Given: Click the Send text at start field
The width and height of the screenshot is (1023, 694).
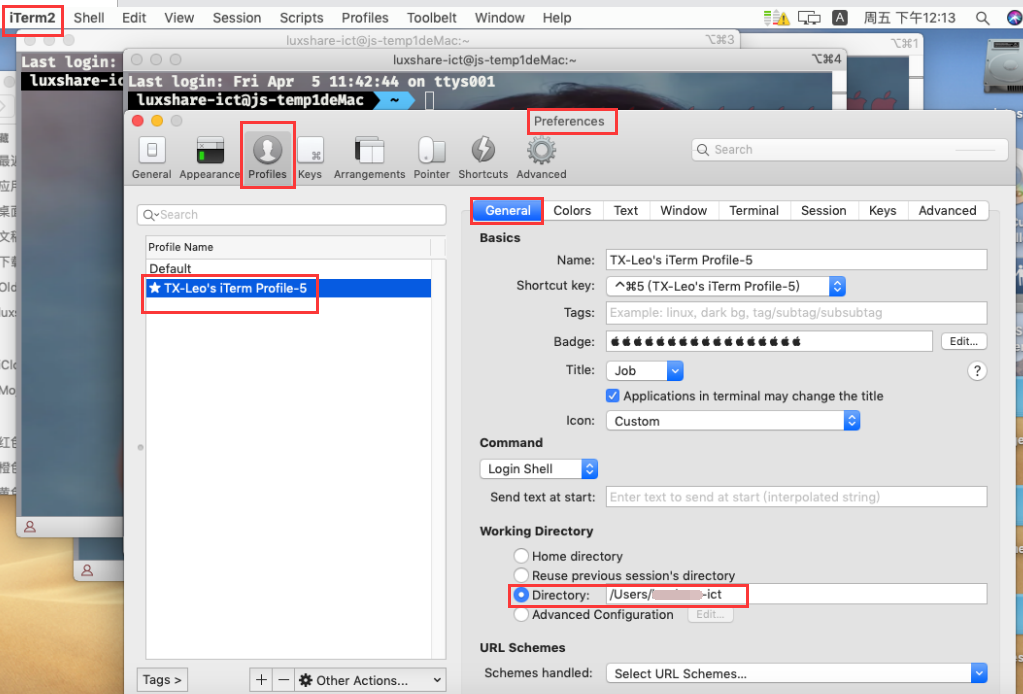Looking at the screenshot, I should [x=797, y=497].
